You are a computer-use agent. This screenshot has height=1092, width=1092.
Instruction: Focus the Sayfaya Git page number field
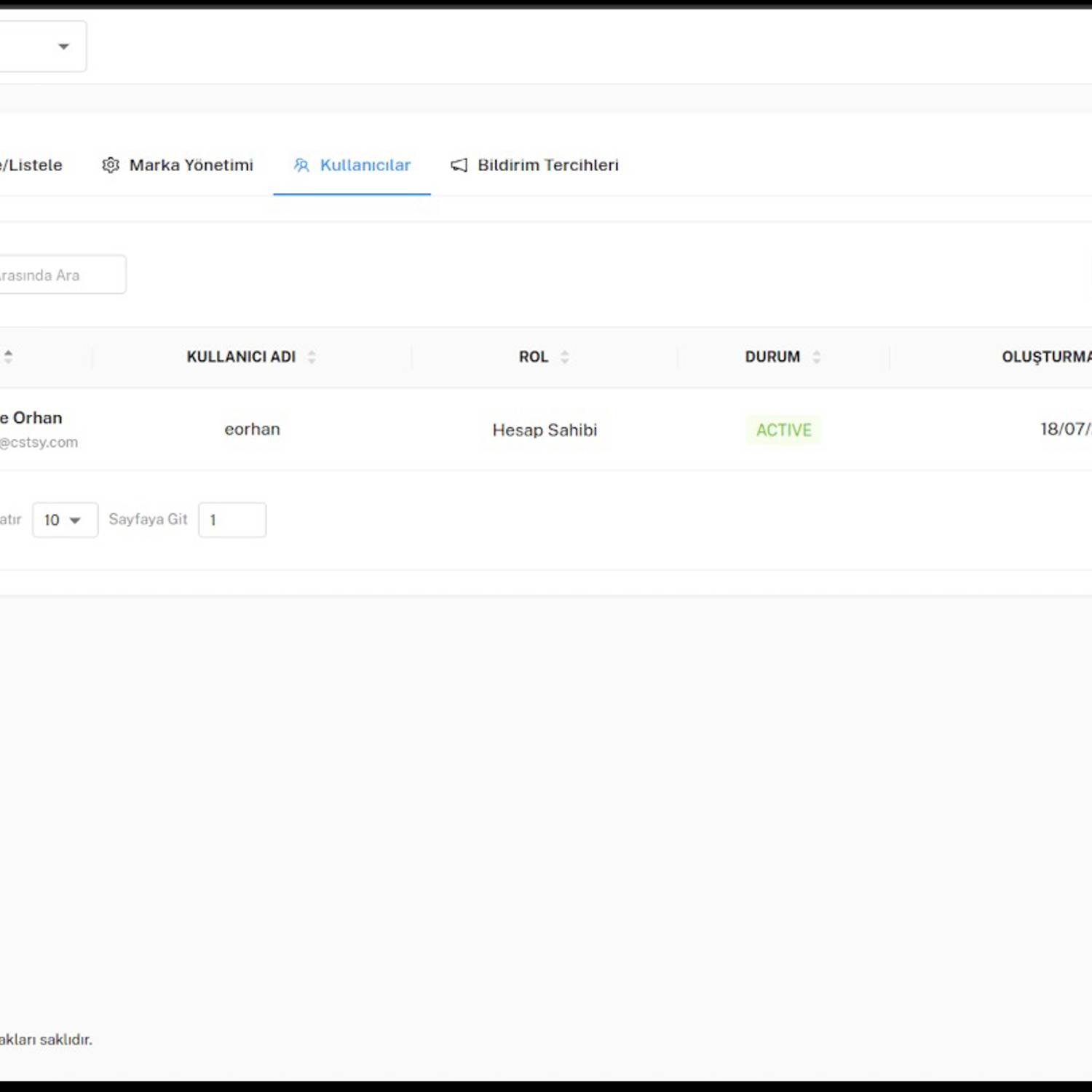pyautogui.click(x=232, y=520)
